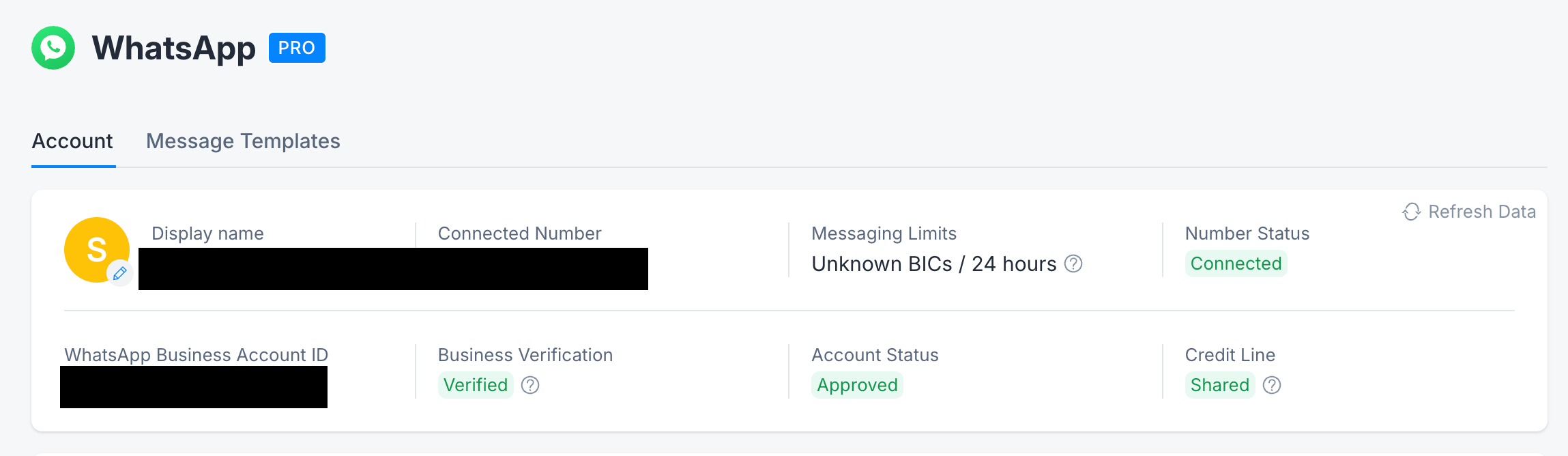Click the yellow S profile avatar
This screenshot has width=1568, height=456.
(97, 250)
